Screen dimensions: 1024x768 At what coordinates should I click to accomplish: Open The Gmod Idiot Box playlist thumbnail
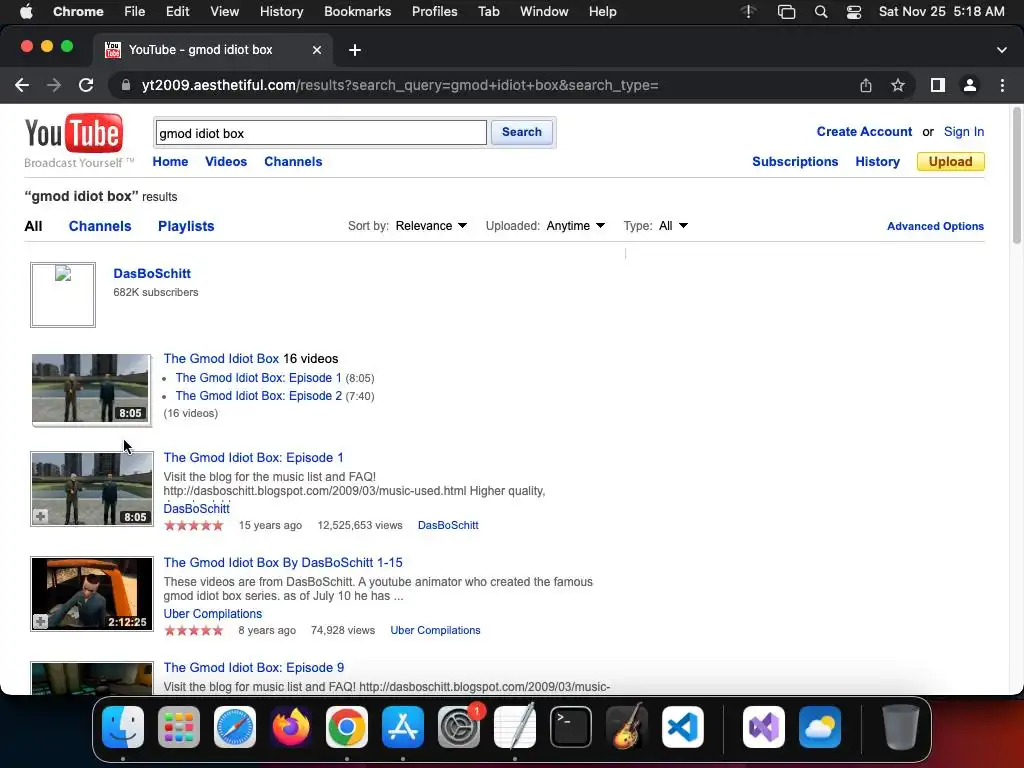tap(91, 389)
